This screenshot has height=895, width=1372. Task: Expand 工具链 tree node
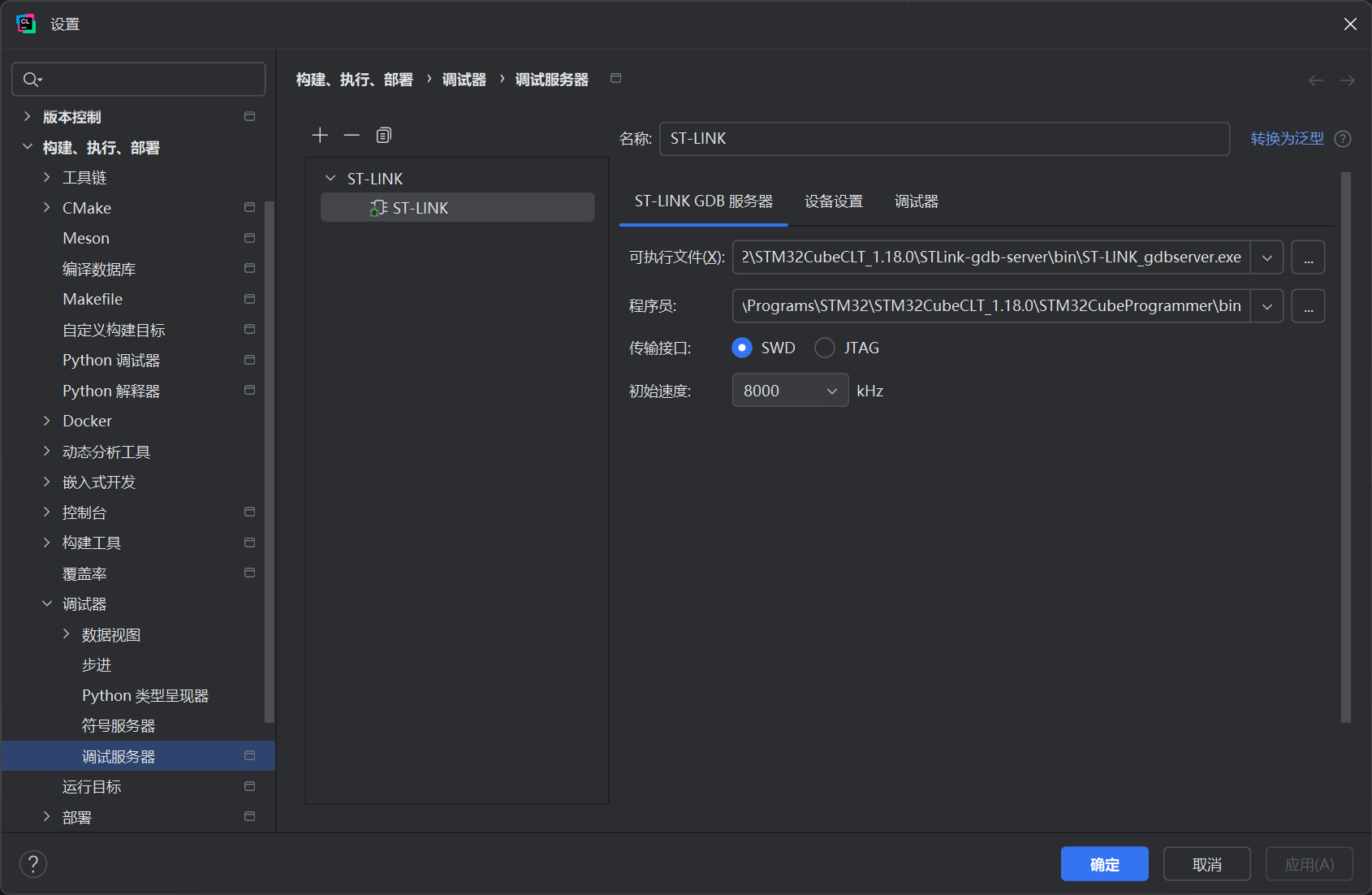(47, 177)
